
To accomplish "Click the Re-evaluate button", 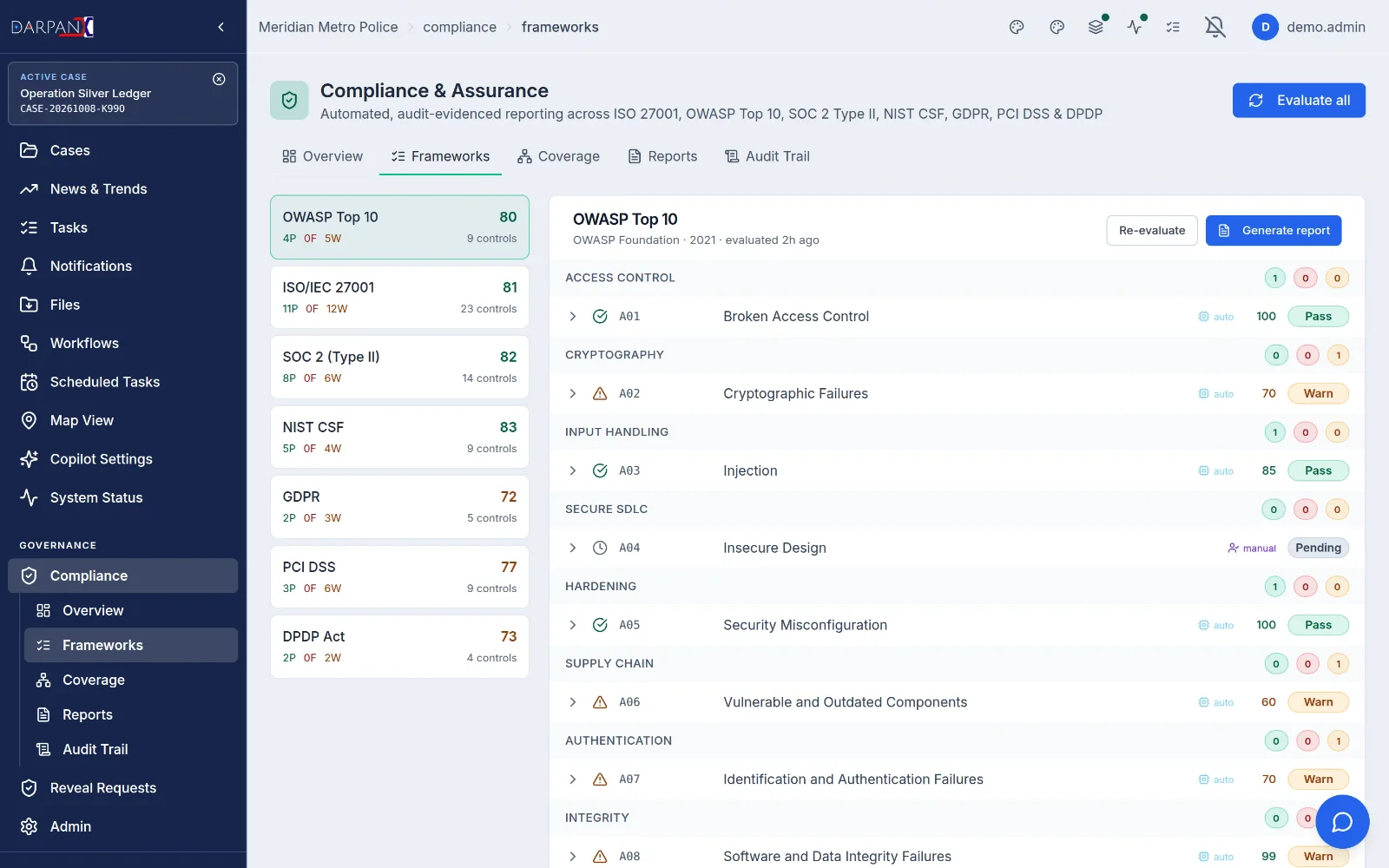I will pyautogui.click(x=1152, y=231).
